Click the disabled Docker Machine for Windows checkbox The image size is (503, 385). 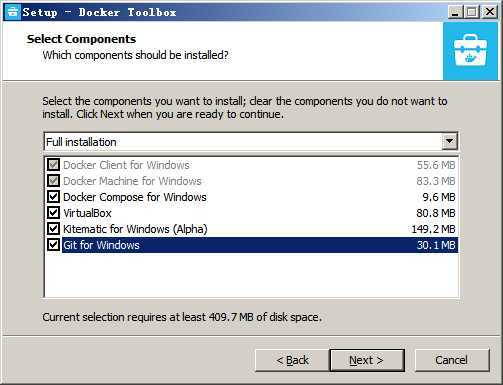click(53, 181)
